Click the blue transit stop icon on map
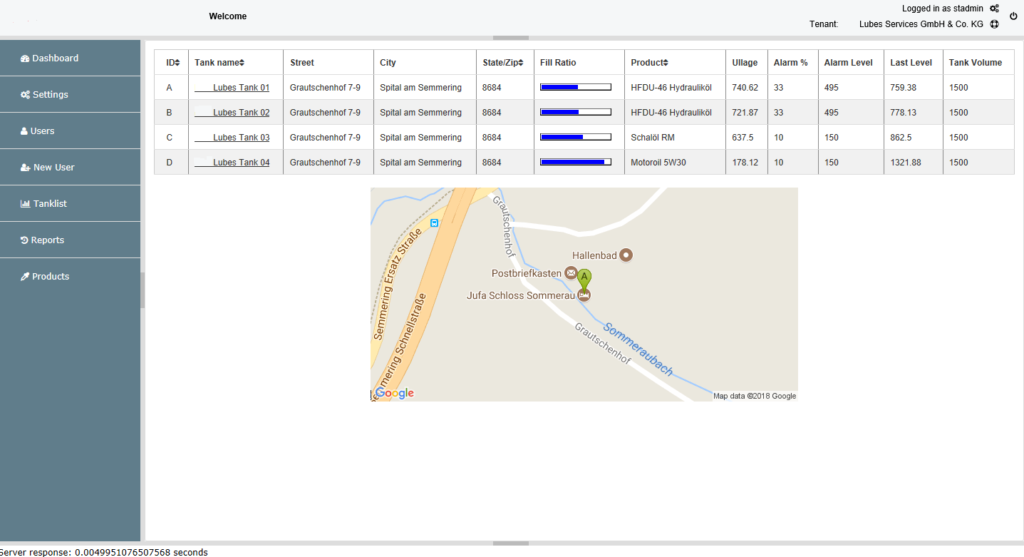This screenshot has height=557, width=1024. click(x=434, y=223)
